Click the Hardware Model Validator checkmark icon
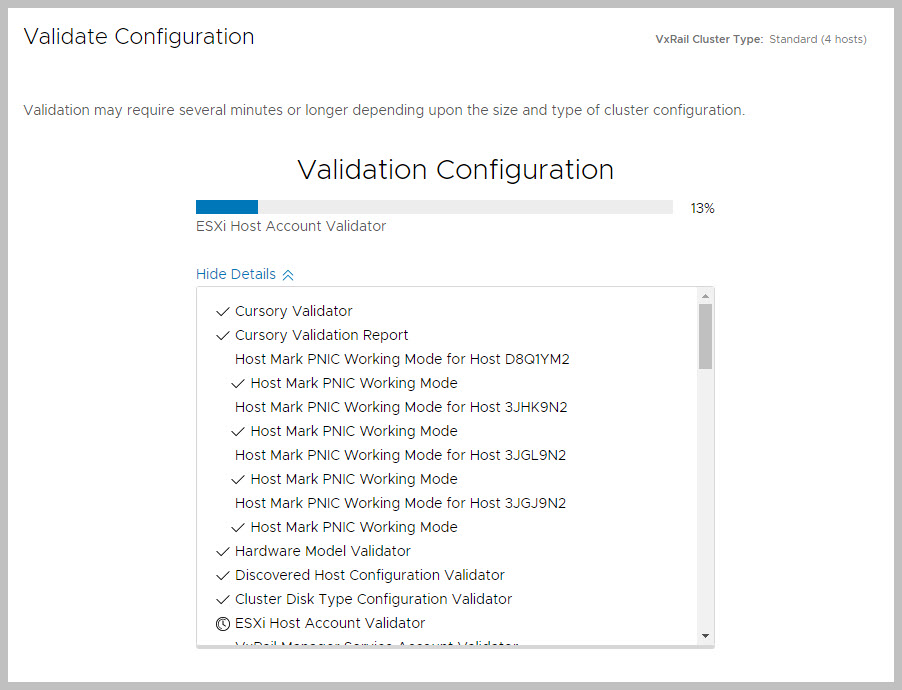 pos(222,552)
